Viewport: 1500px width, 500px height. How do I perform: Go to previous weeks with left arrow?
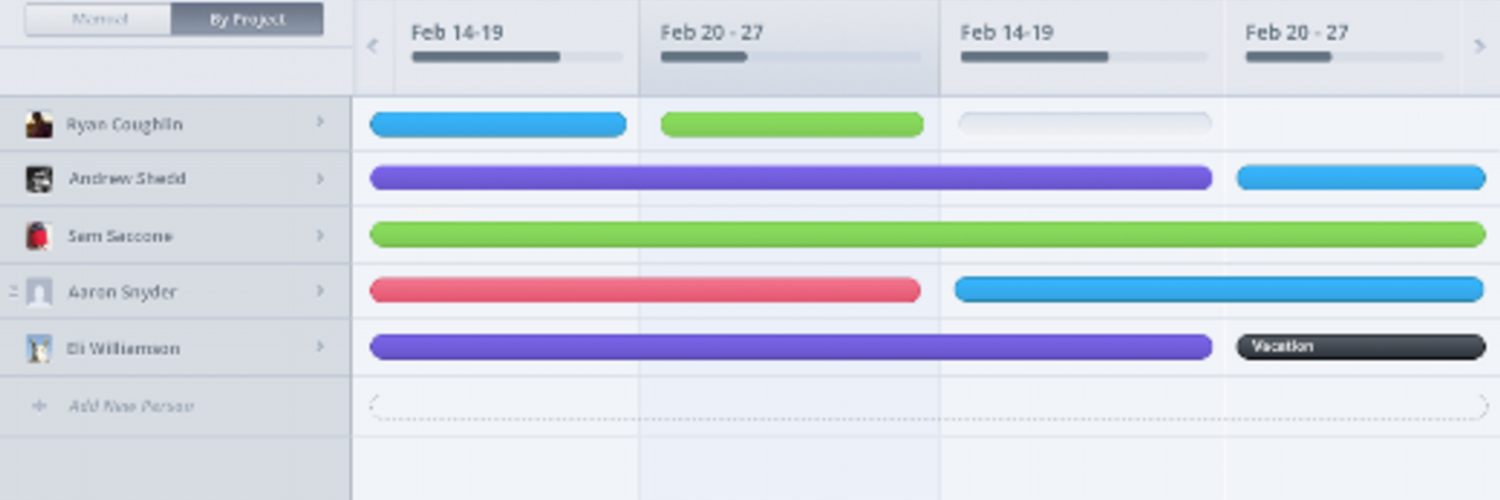tap(373, 45)
